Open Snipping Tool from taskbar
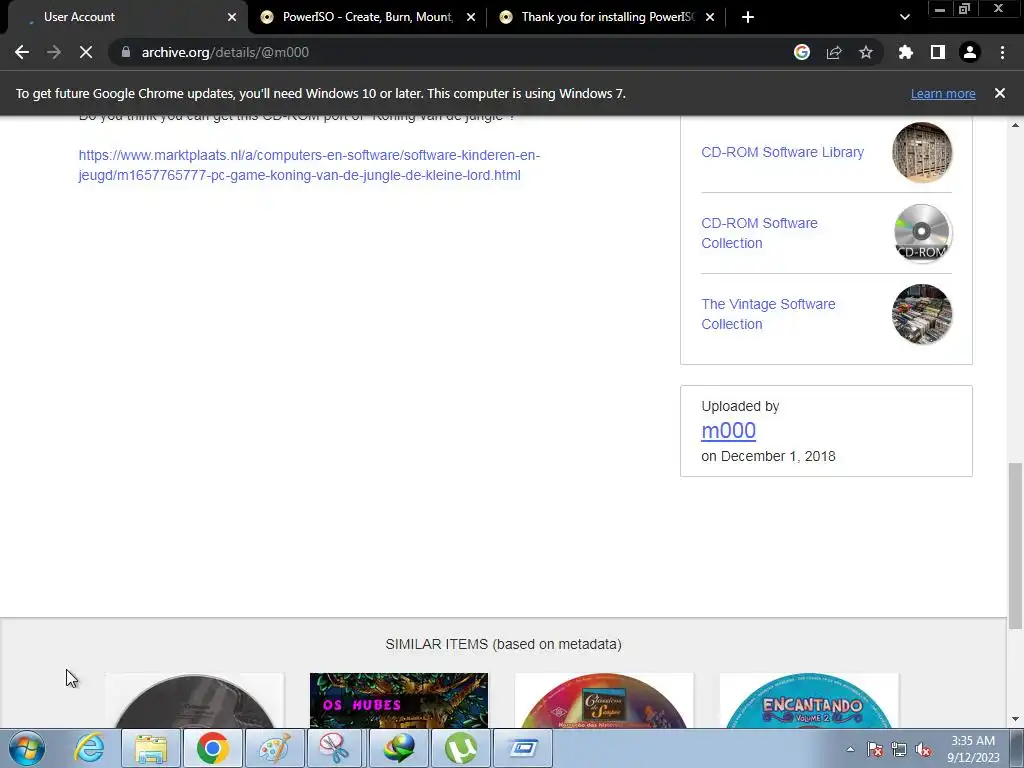 pos(334,748)
